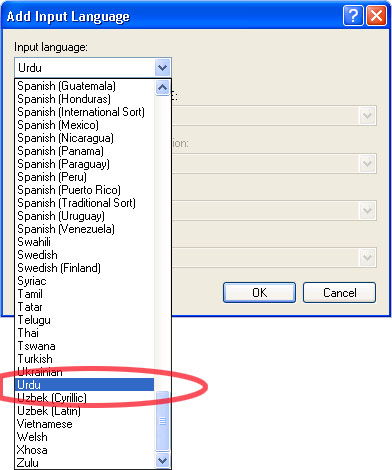Choose Uzbek (Latin) entry
The image size is (392, 470).
click(85, 411)
